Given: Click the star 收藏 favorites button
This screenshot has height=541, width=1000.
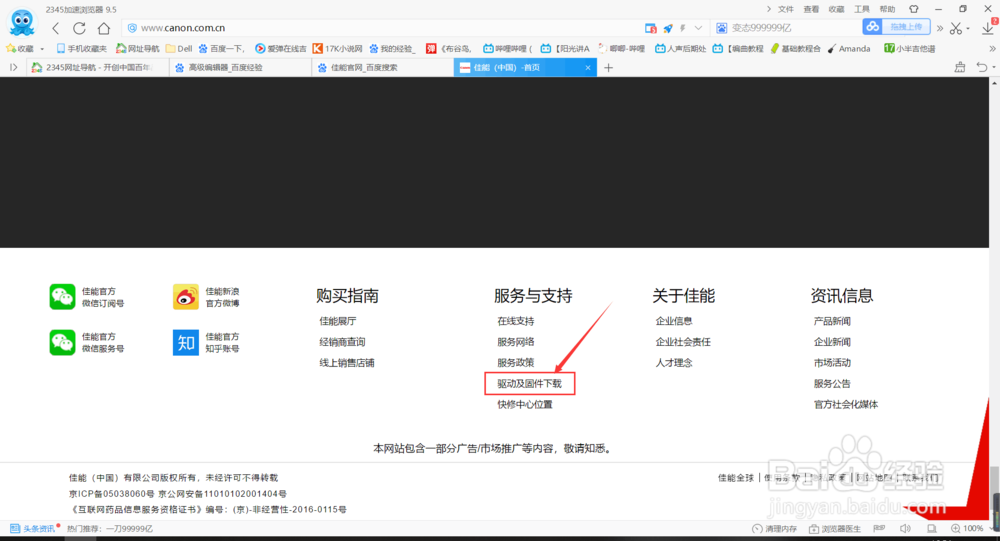Looking at the screenshot, I should [20, 48].
